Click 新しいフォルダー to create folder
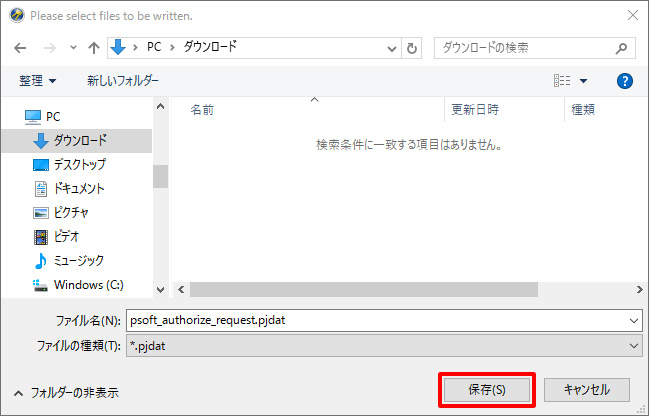649x416 pixels. click(123, 80)
